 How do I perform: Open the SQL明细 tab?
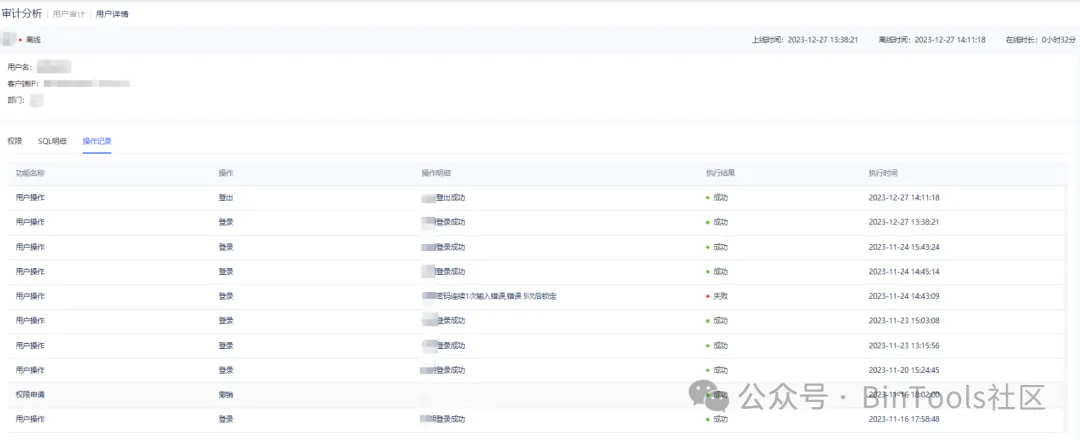[x=52, y=141]
